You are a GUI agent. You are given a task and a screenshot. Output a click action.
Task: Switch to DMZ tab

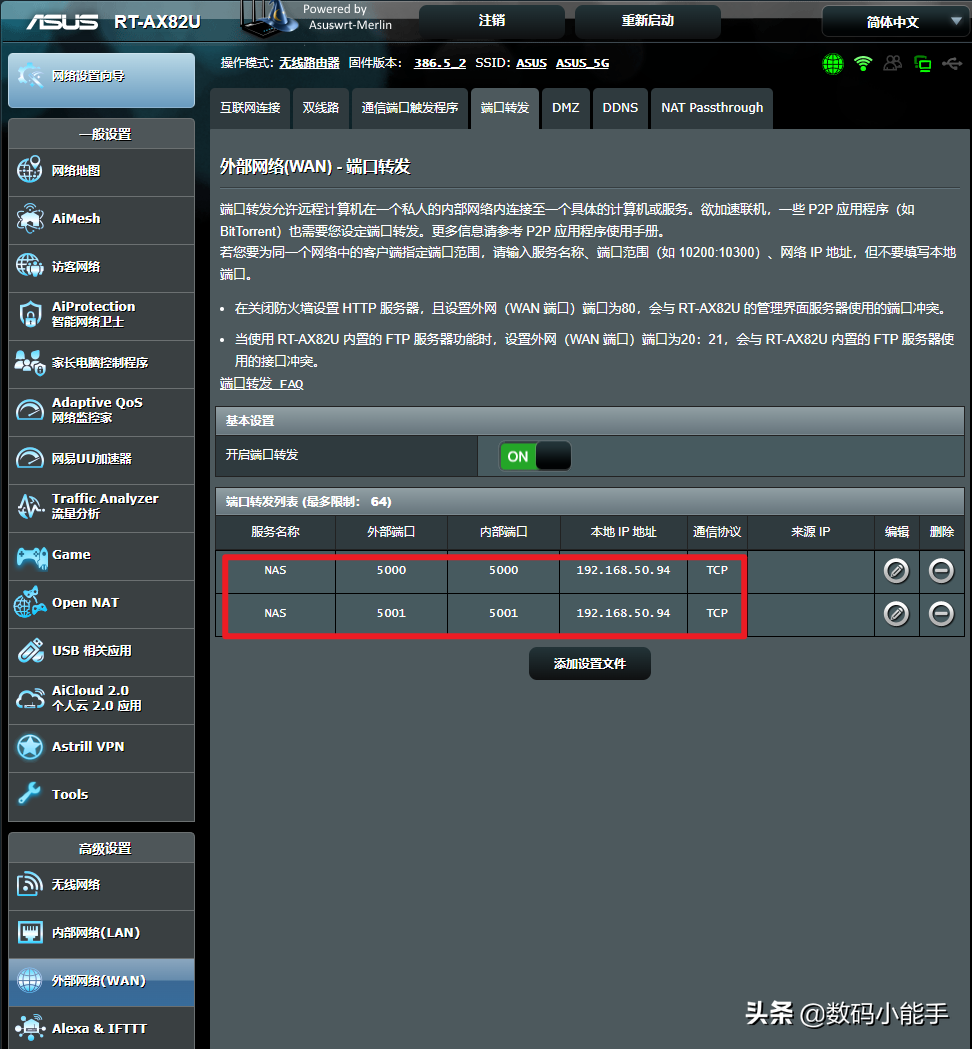(566, 108)
